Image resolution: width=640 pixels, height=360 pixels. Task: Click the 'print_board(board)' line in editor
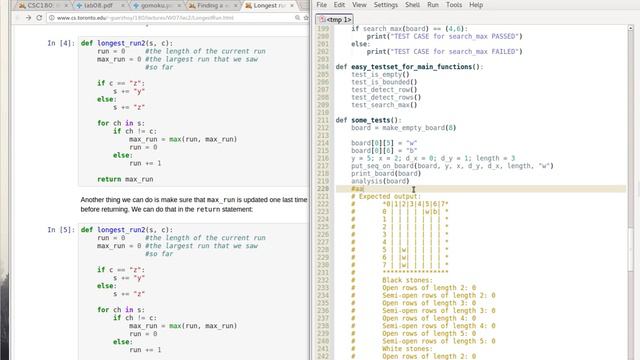tap(386, 173)
